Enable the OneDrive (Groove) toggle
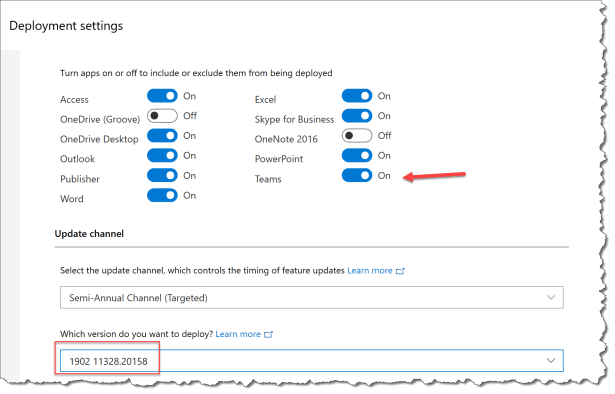Screen dimensions: 615x394 coord(162,116)
